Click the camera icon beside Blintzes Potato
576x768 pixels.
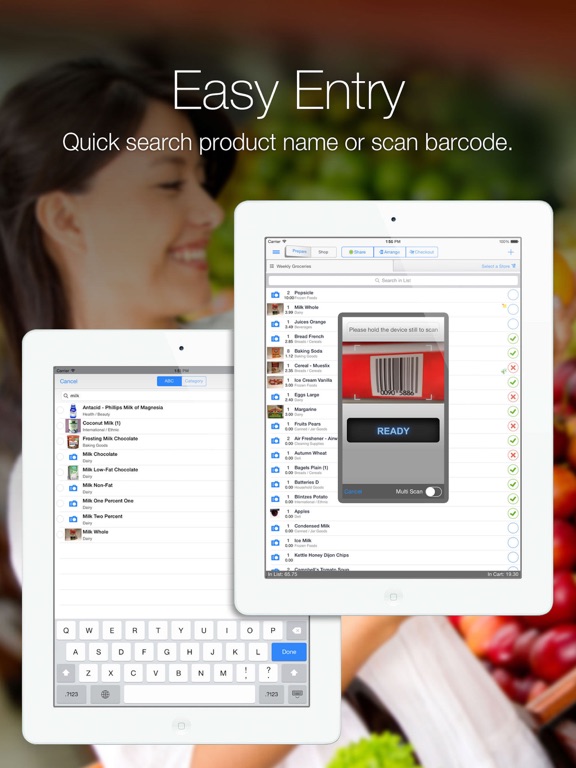point(275,499)
